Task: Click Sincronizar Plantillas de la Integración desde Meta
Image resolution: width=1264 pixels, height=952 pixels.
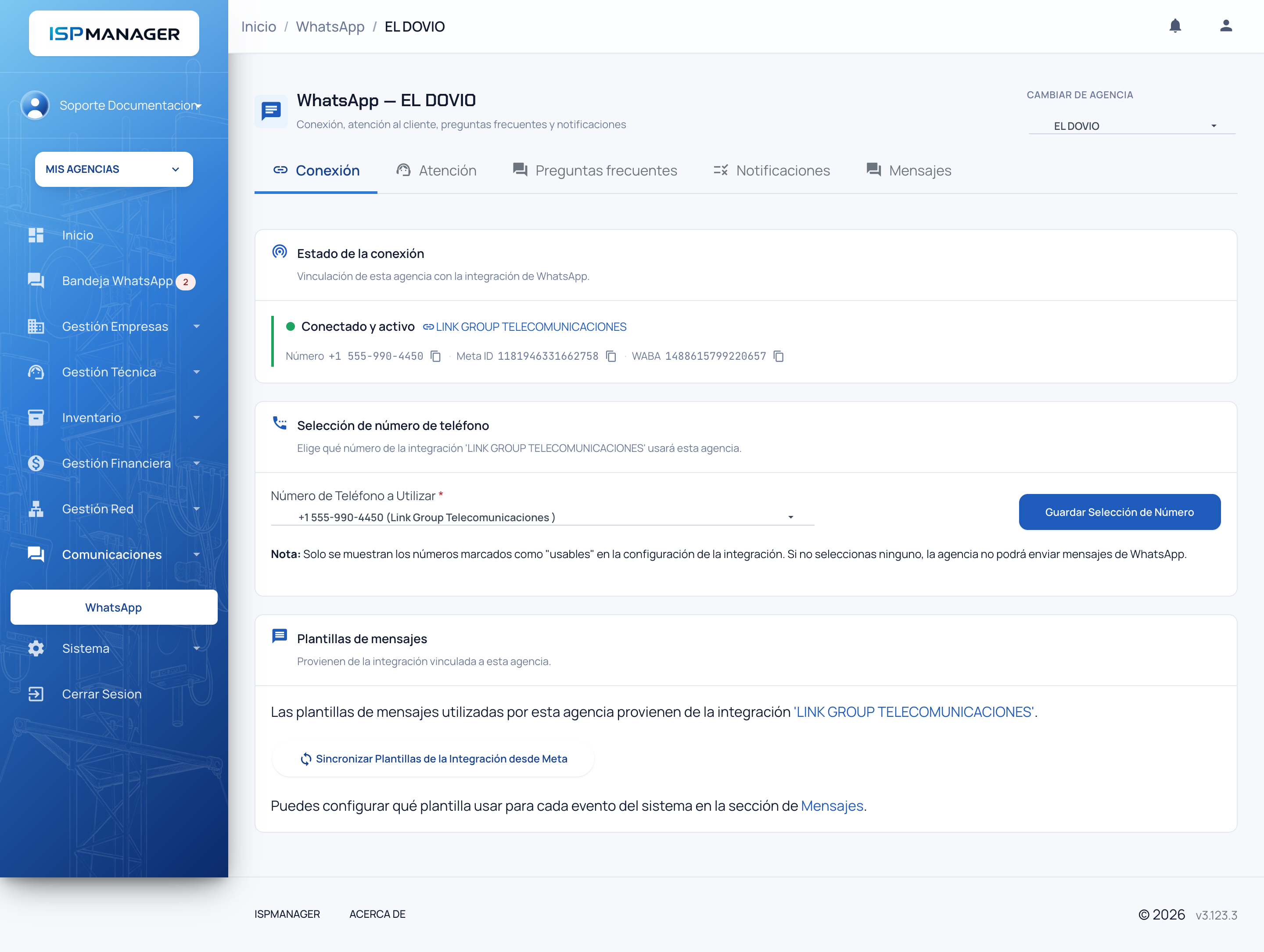Action: coord(433,759)
